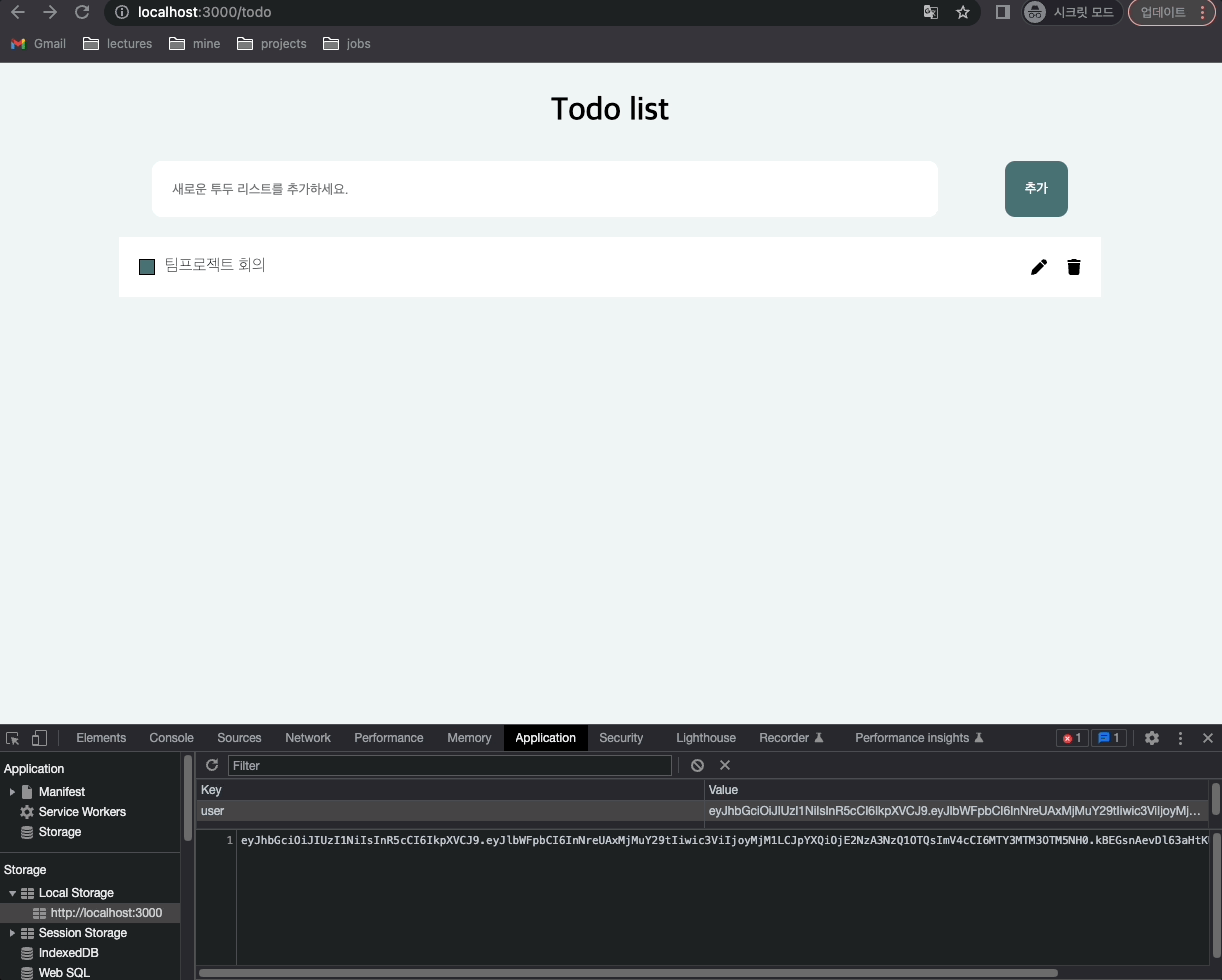Clear all storage with the block icon
Screen dimensions: 1222x980
click(x=697, y=765)
